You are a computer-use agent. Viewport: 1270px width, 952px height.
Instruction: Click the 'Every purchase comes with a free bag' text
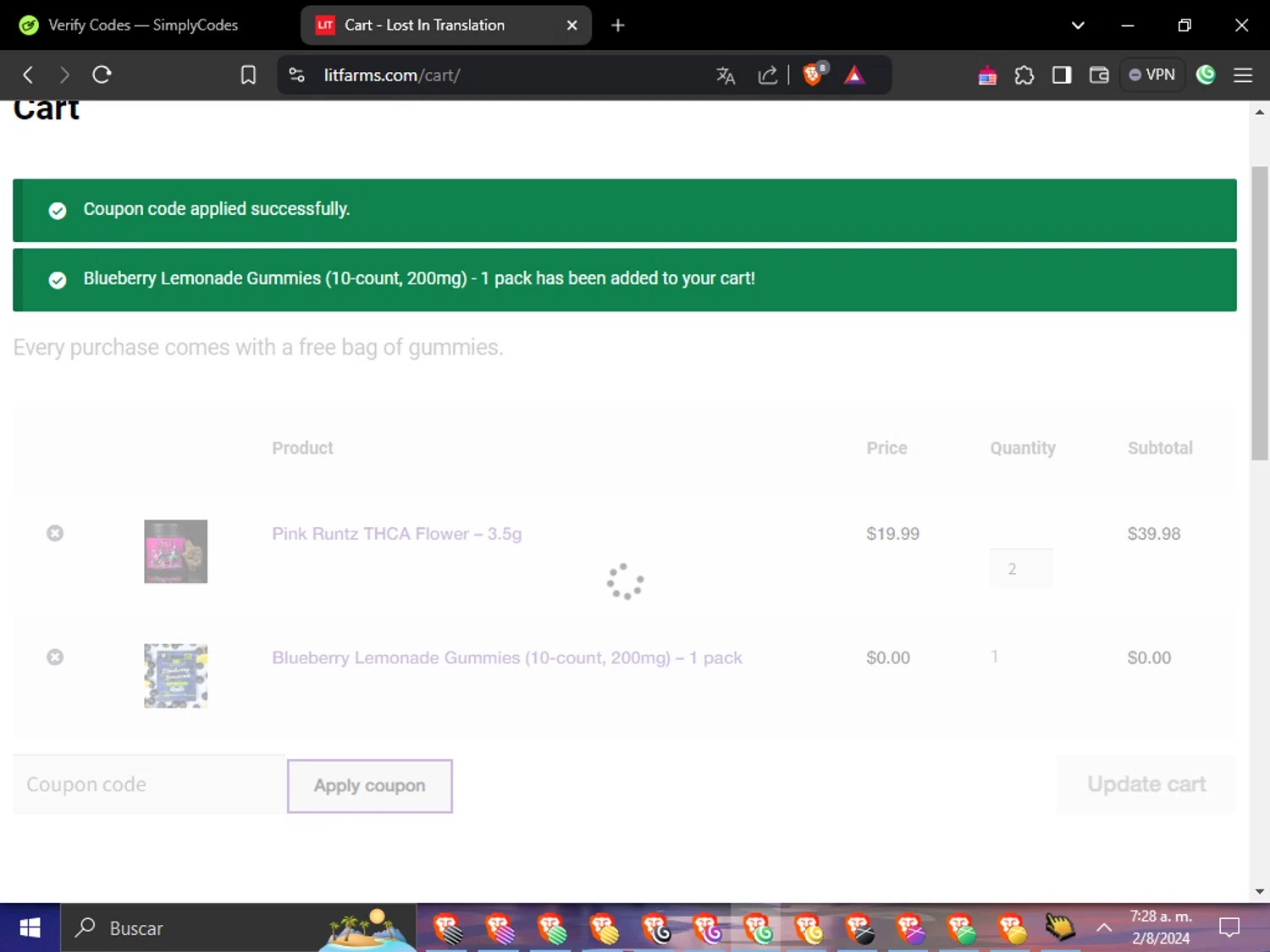click(258, 348)
